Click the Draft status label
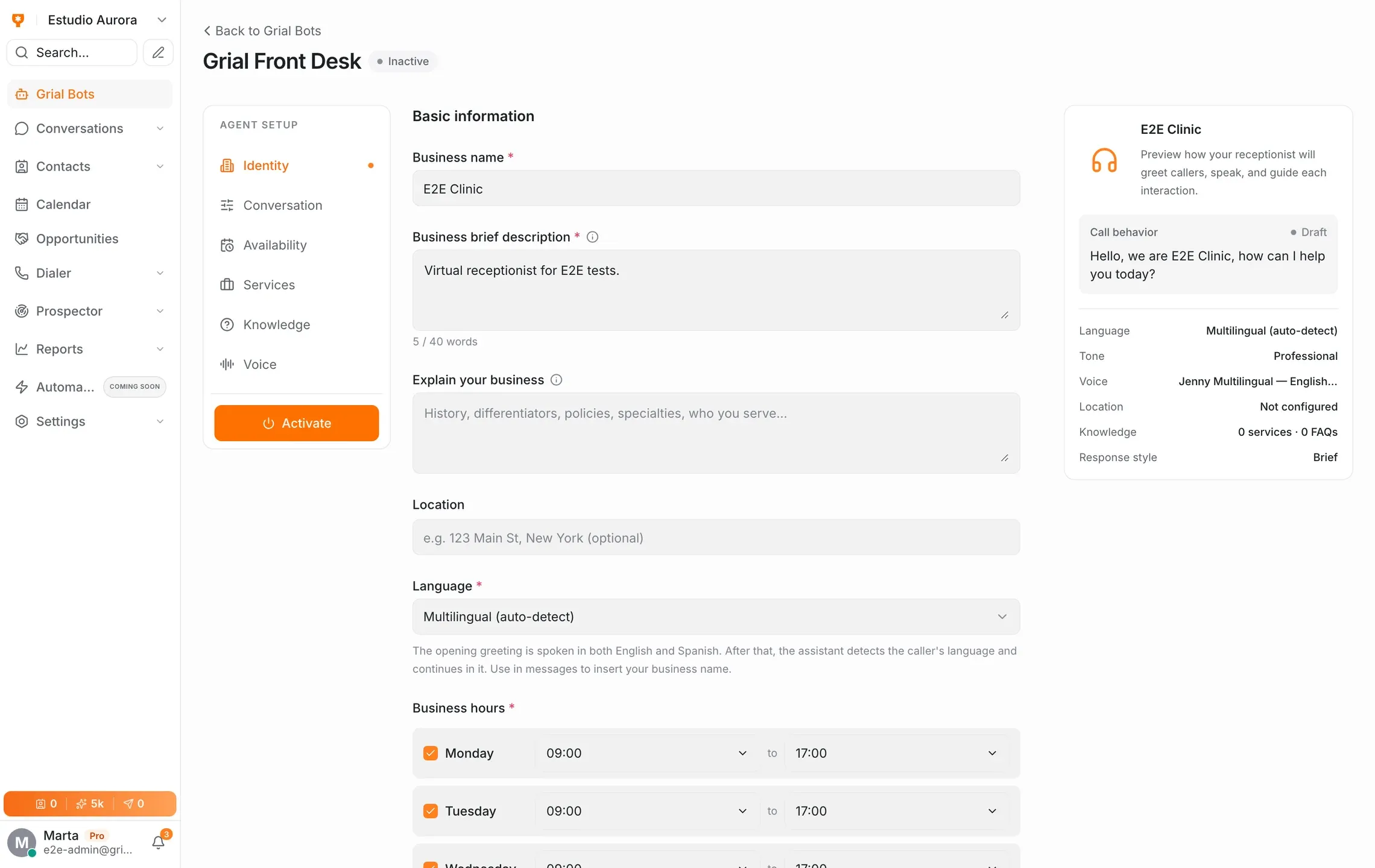 pos(1308,232)
